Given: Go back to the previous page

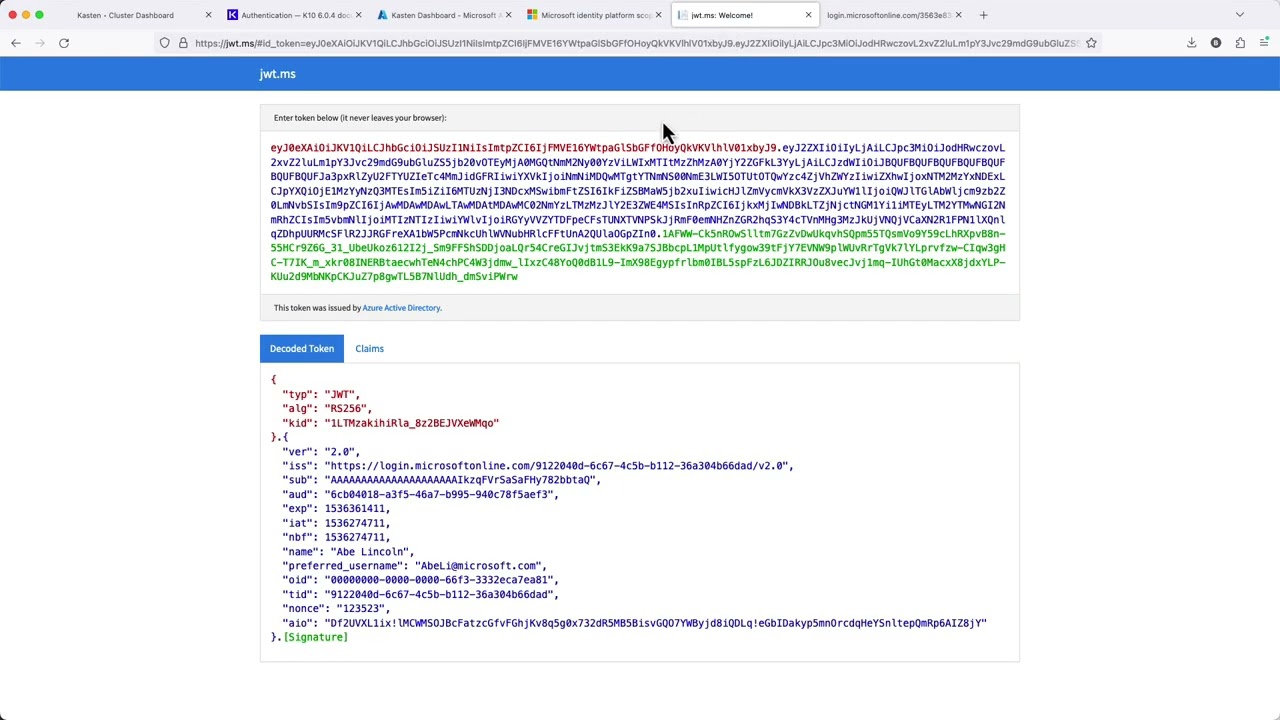Looking at the screenshot, I should [16, 43].
